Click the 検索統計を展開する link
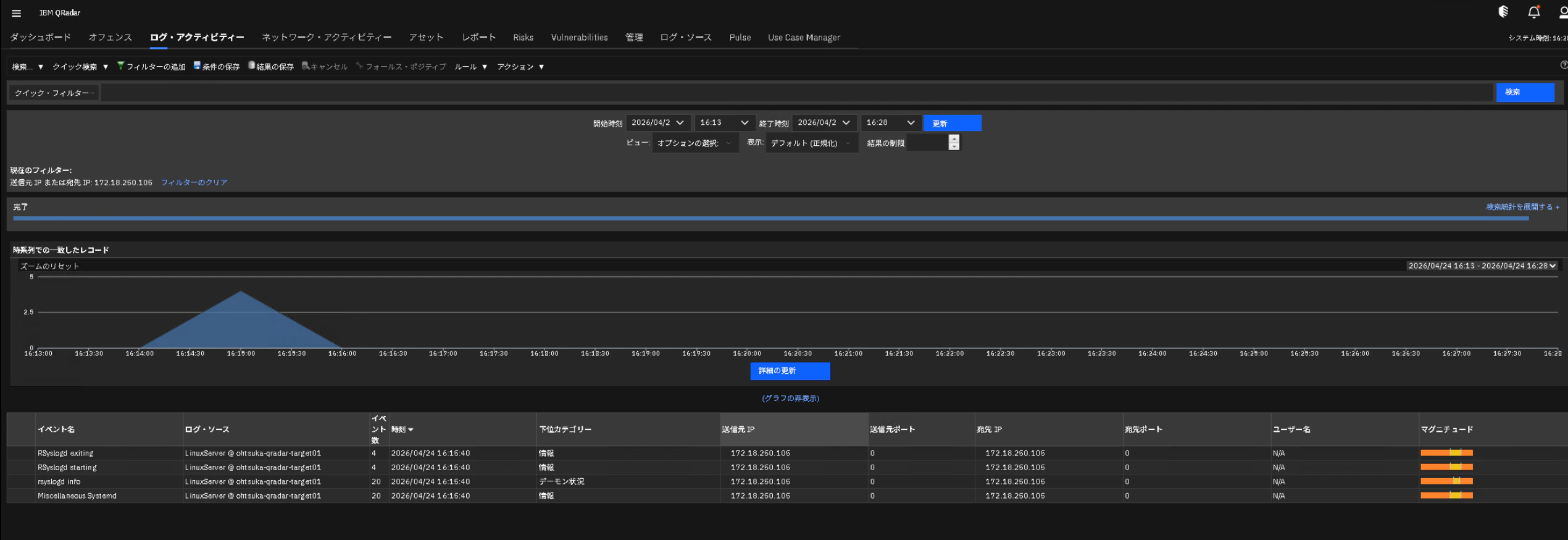This screenshot has width=1568, height=540. point(1522,207)
